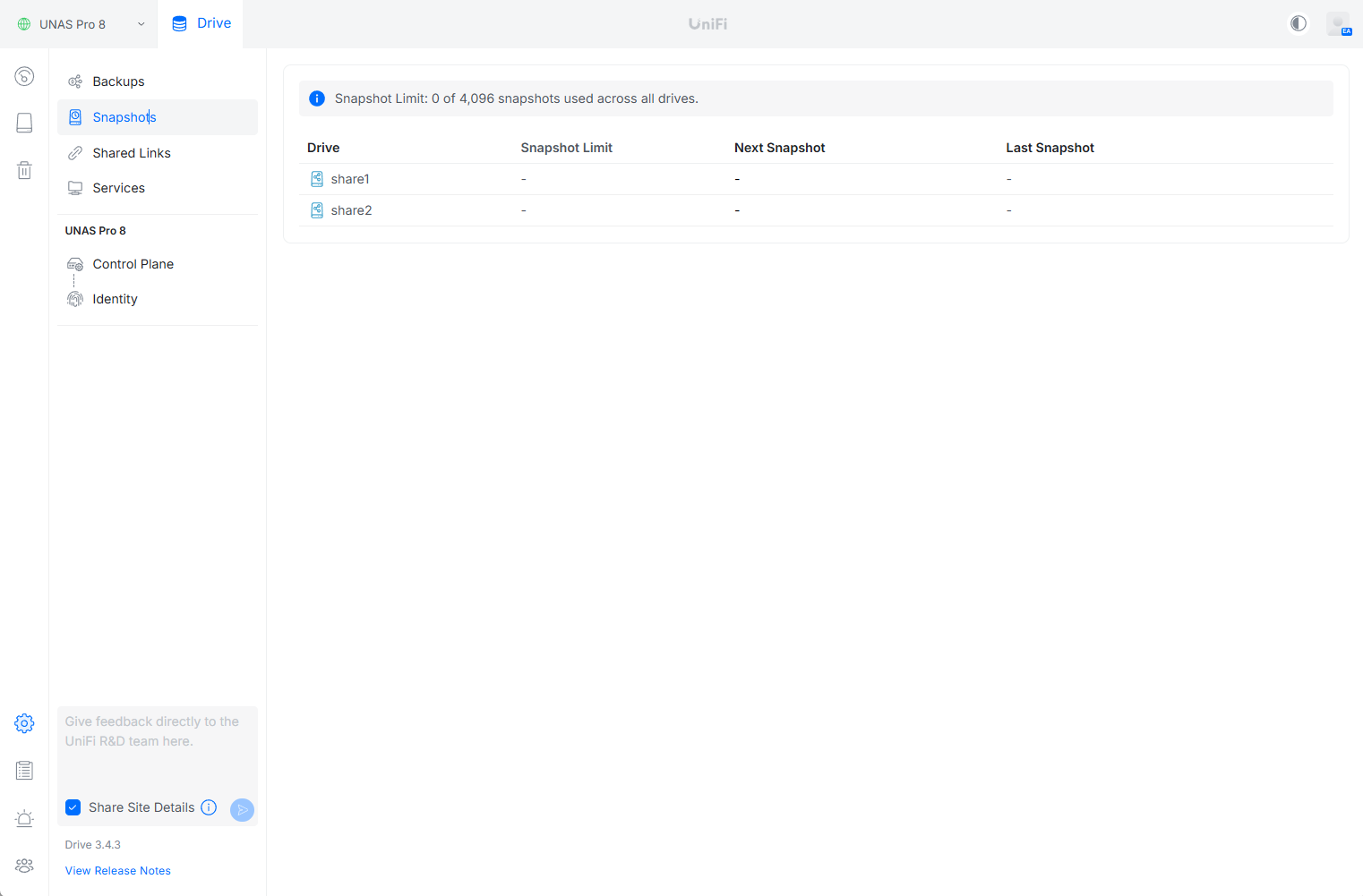The width and height of the screenshot is (1363, 896).
Task: Click the View Release Notes link
Action: pyautogui.click(x=117, y=871)
